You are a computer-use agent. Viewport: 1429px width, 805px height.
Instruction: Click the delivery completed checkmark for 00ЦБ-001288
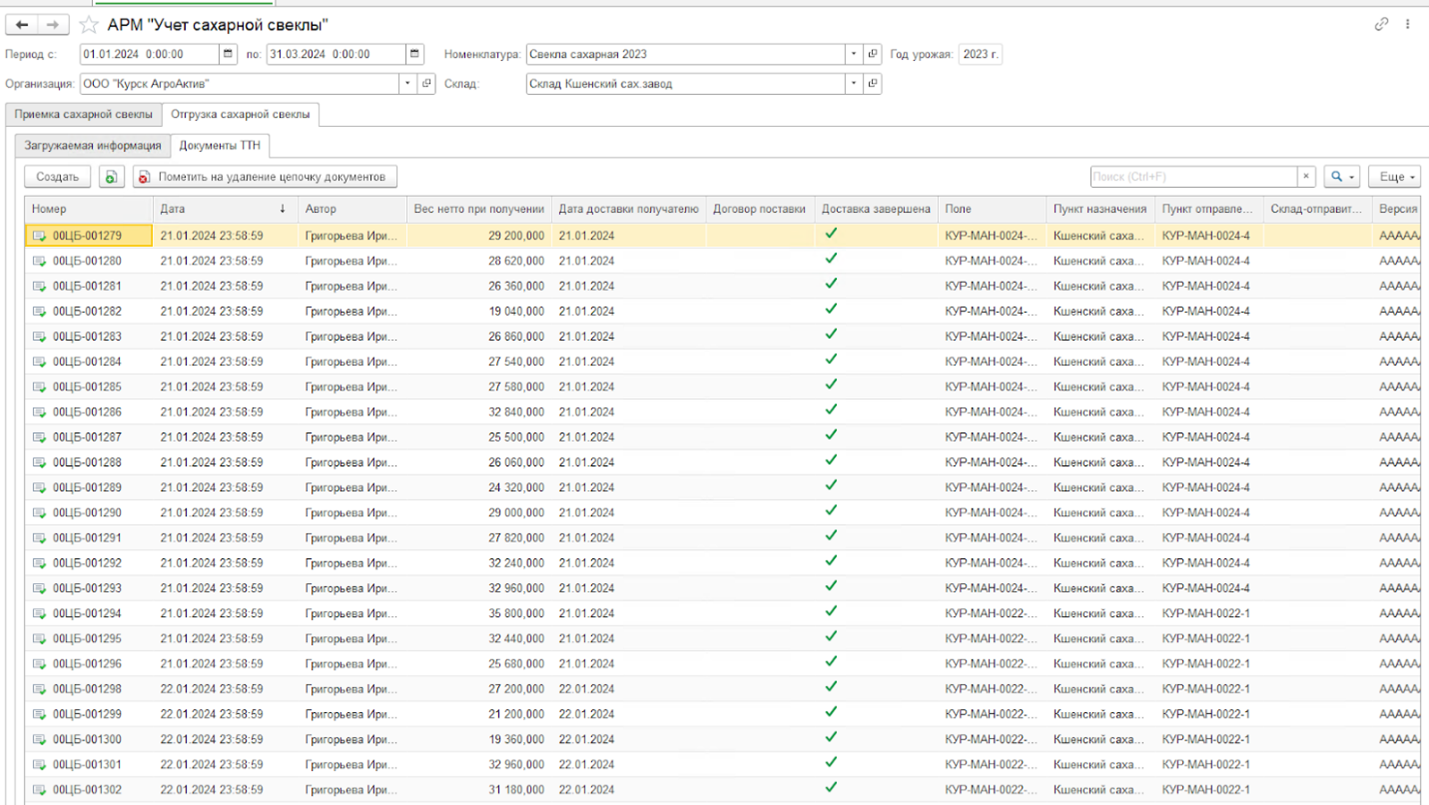pos(831,460)
